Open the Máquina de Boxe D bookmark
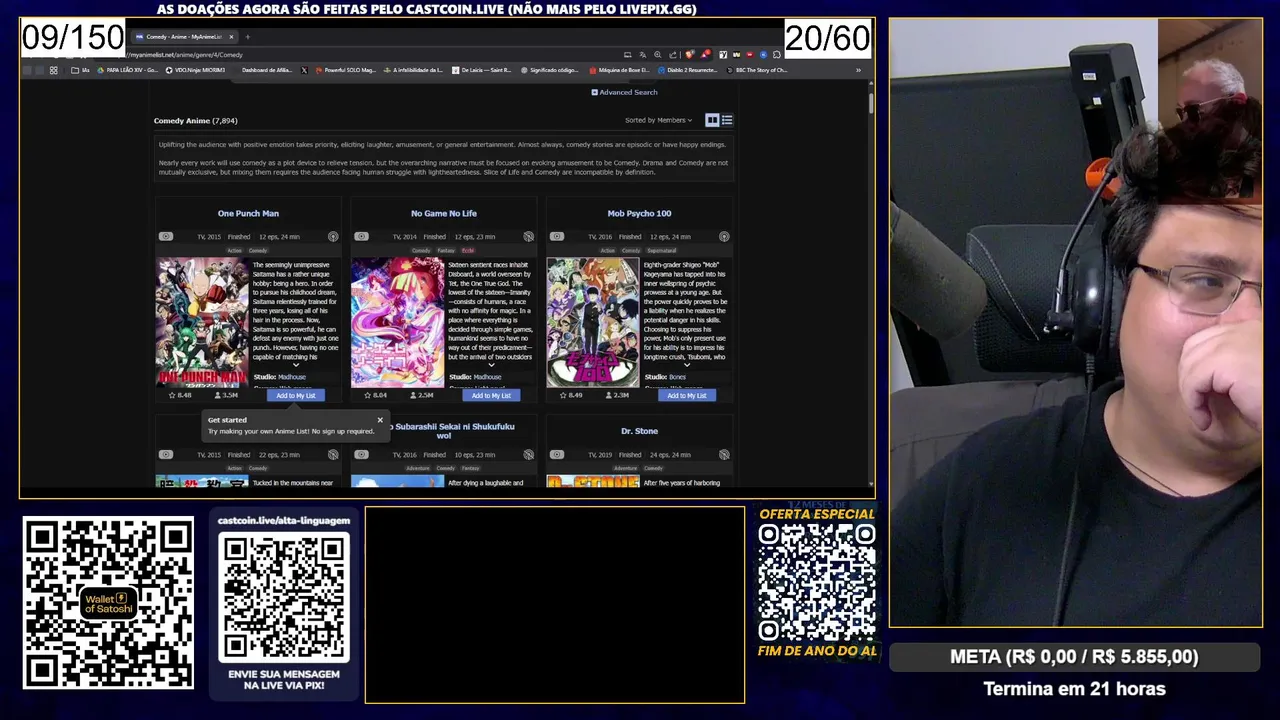The width and height of the screenshot is (1280, 720). (619, 70)
